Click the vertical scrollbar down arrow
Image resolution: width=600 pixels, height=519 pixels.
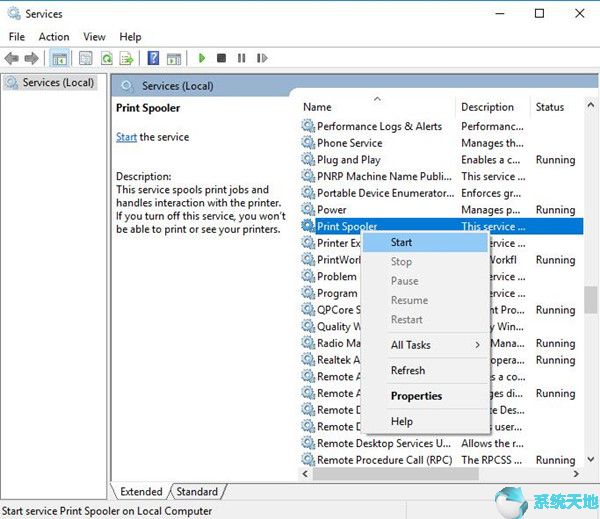pyautogui.click(x=590, y=459)
